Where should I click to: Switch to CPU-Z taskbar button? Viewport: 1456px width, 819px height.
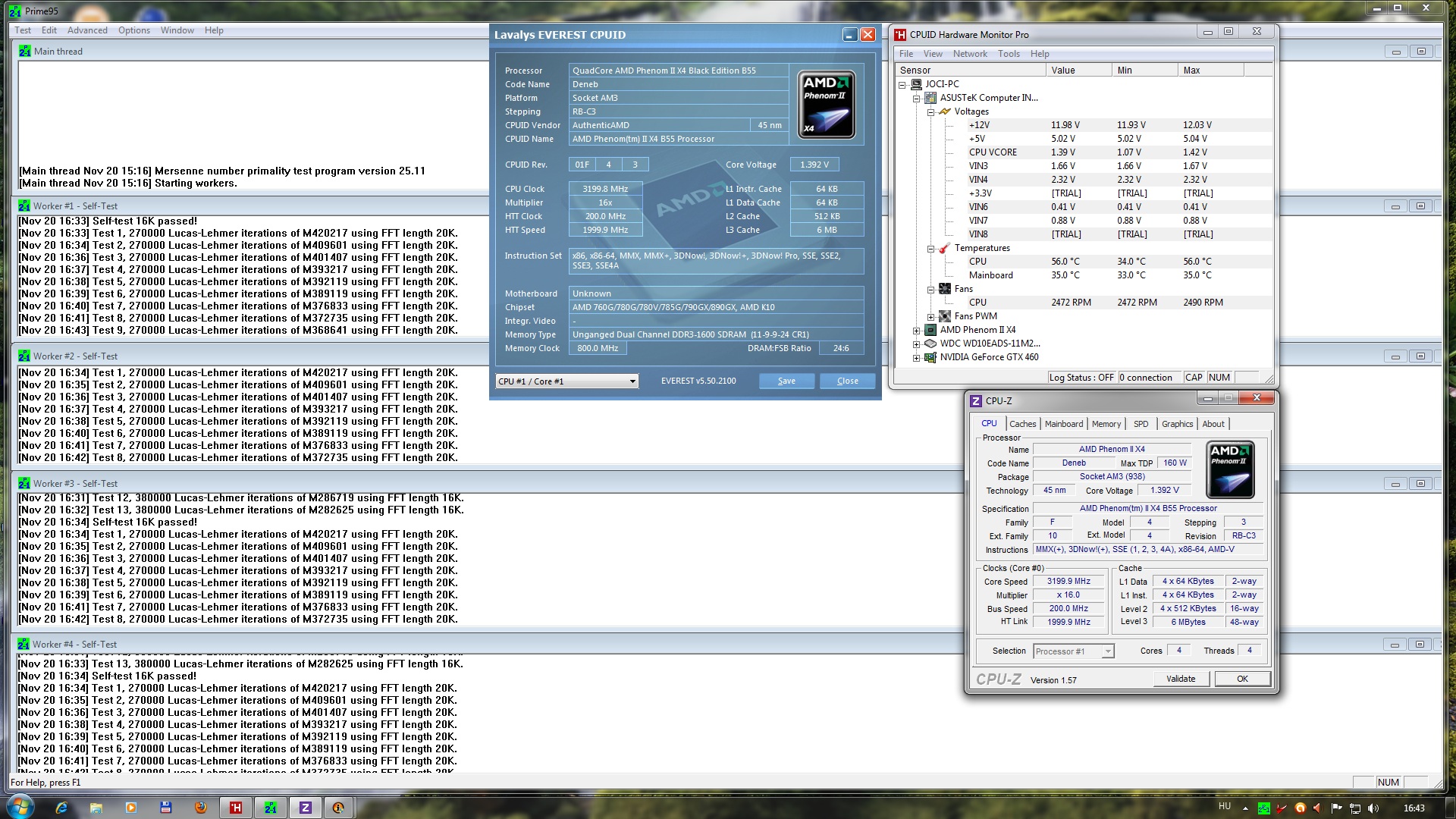tap(306, 808)
